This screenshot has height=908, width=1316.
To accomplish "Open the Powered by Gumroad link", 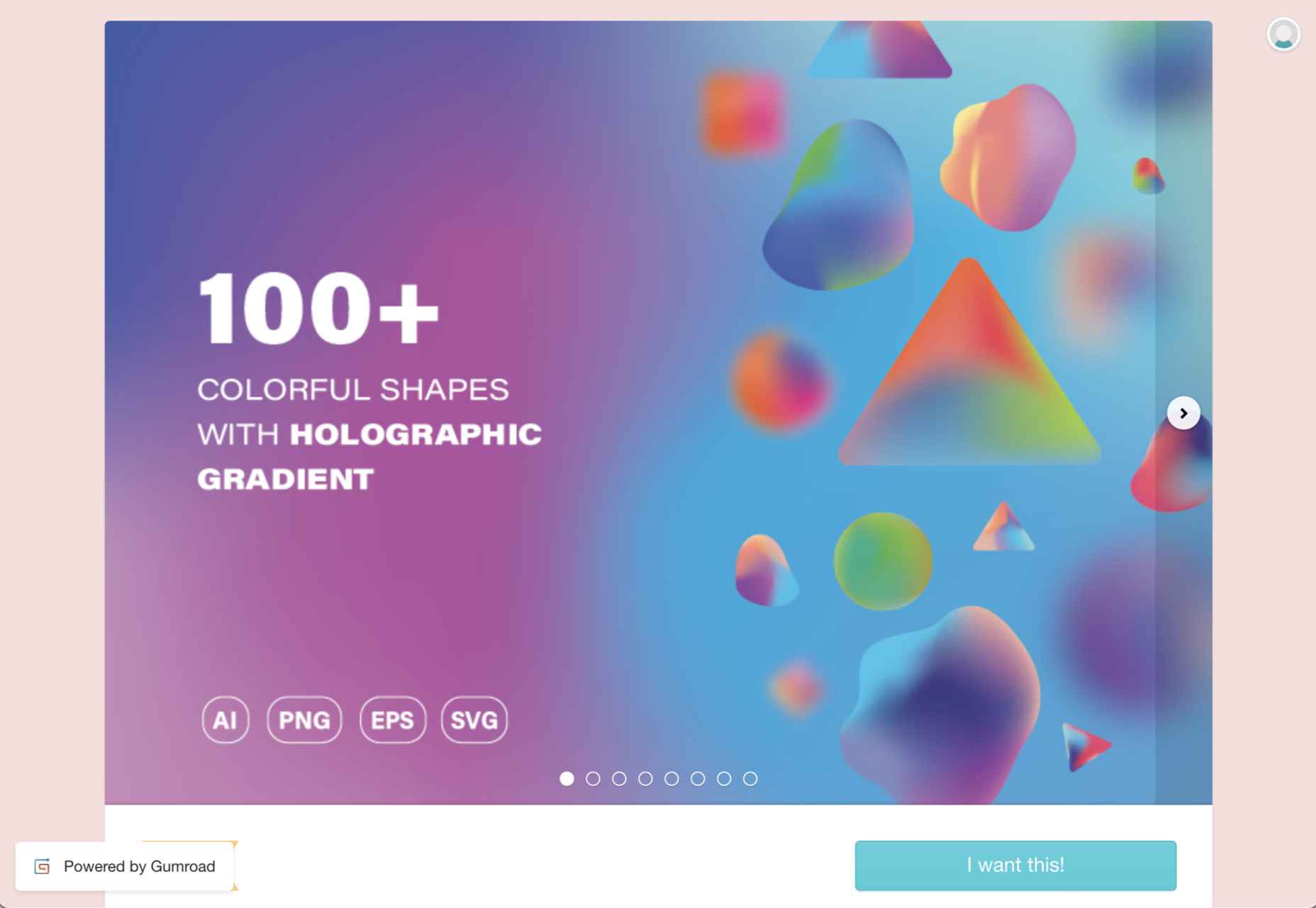I will [125, 866].
